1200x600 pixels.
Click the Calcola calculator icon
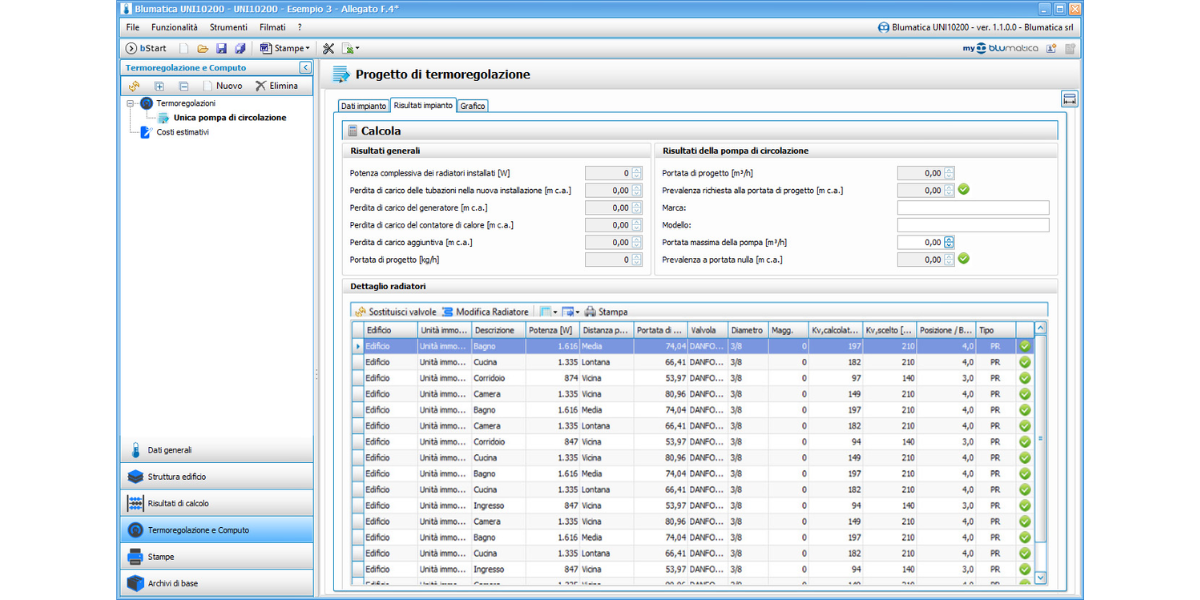point(351,131)
